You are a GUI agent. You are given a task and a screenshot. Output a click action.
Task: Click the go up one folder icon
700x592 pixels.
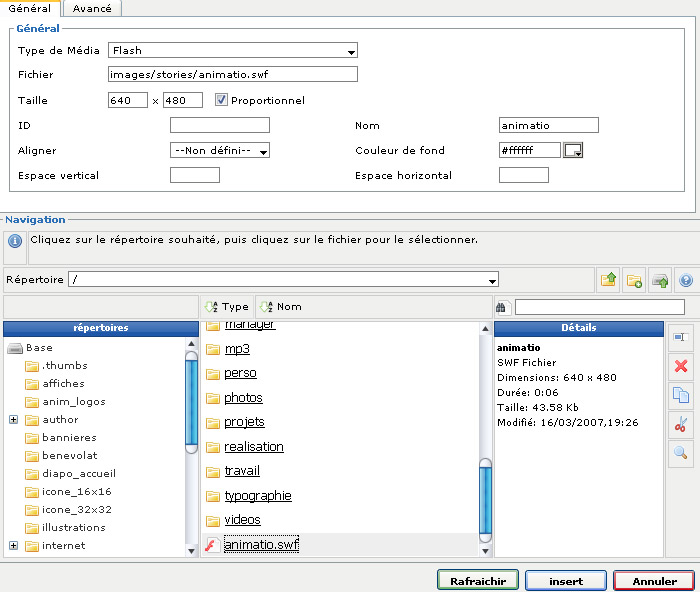tap(608, 281)
